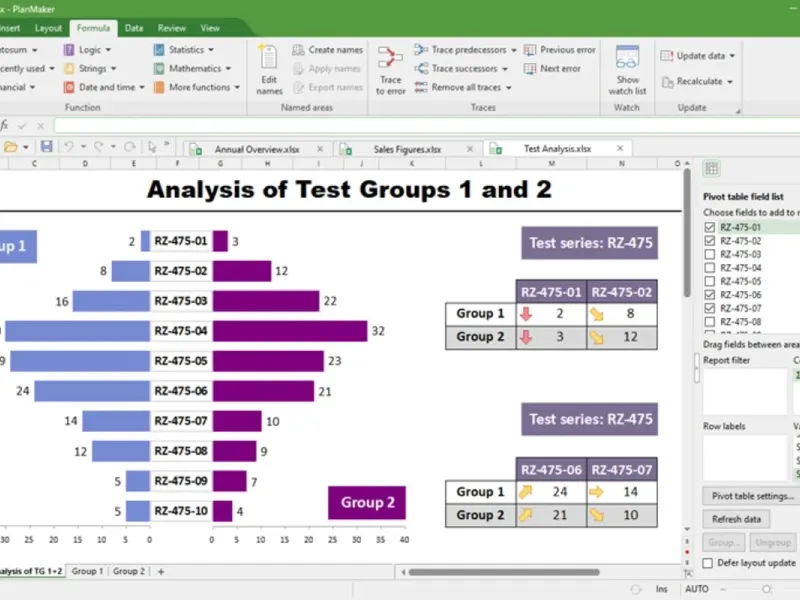The image size is (800, 600).
Task: Enable Defer layout update
Action: coord(708,563)
